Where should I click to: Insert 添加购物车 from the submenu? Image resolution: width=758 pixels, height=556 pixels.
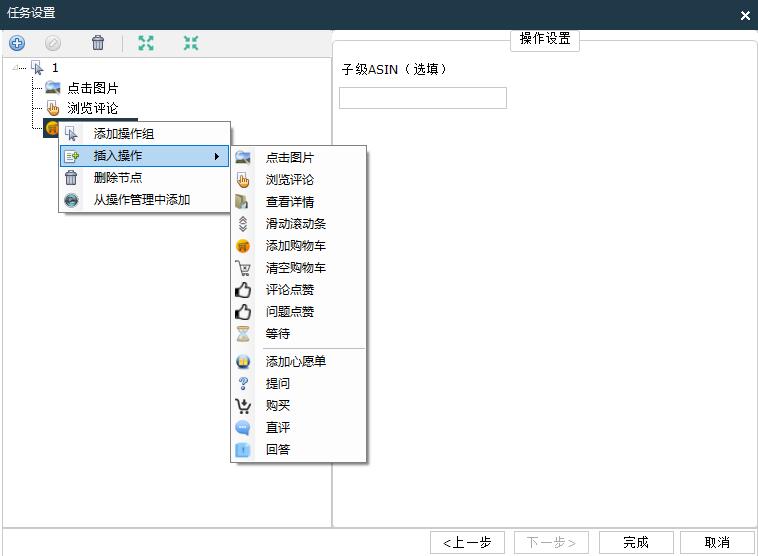point(298,246)
